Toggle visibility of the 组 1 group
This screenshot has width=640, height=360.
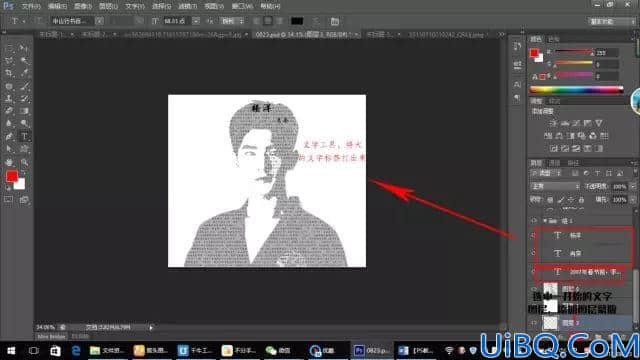click(x=533, y=221)
